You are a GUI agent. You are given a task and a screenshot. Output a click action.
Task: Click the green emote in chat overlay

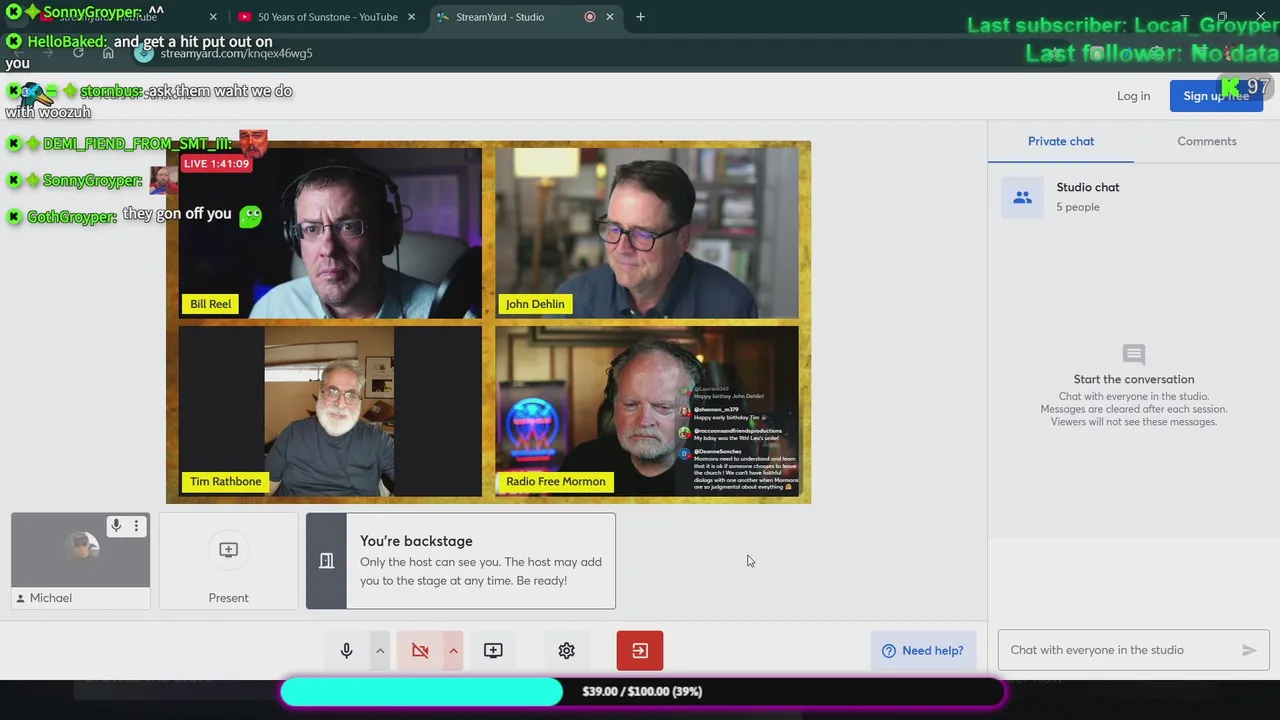(250, 215)
